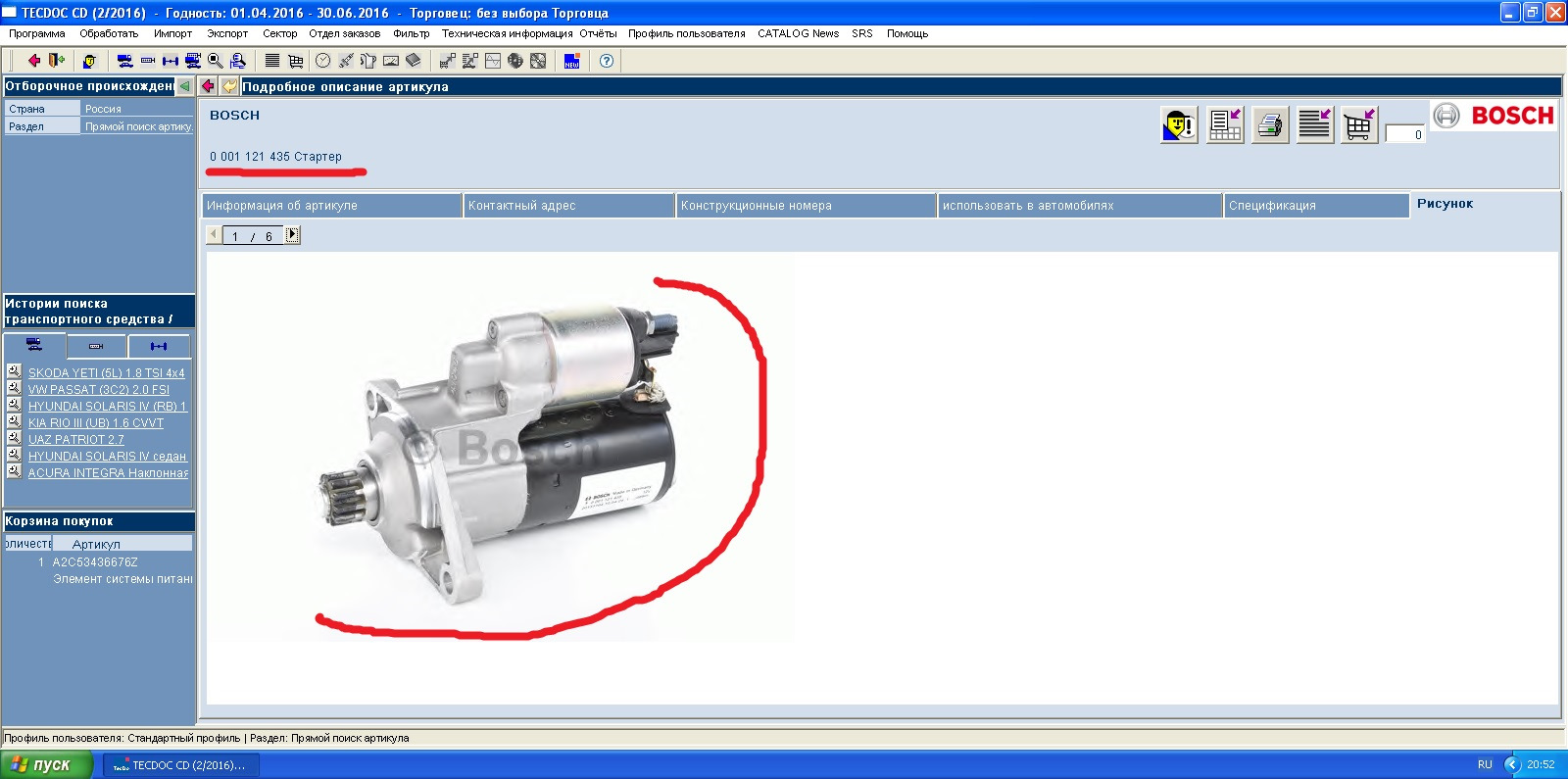Switch to использовать в автомобилях tab
The width and height of the screenshot is (1568, 779).
click(x=1080, y=206)
